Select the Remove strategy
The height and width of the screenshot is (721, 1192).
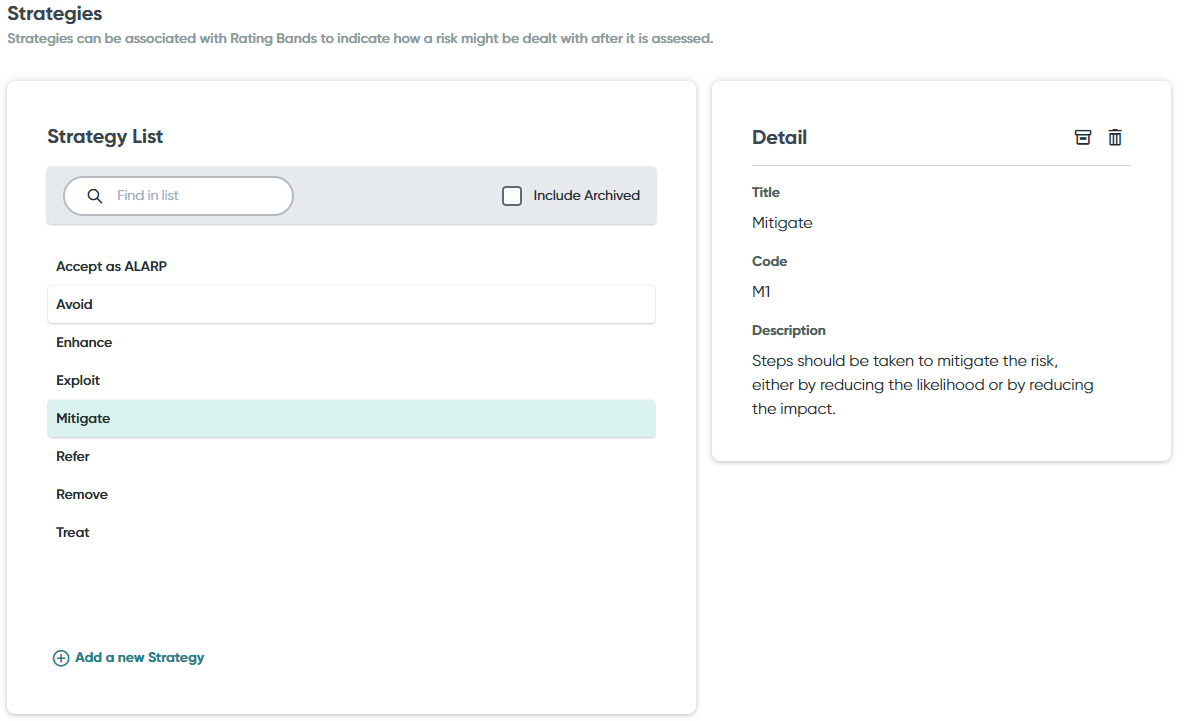coord(351,494)
